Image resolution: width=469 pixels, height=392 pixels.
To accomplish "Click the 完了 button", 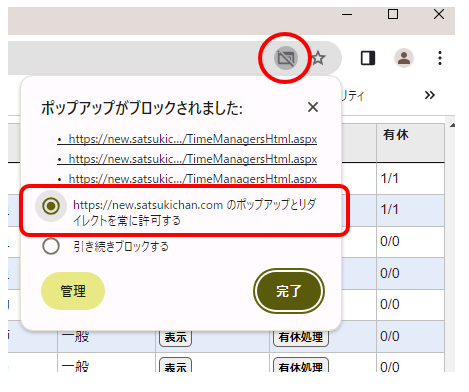I will 289,291.
